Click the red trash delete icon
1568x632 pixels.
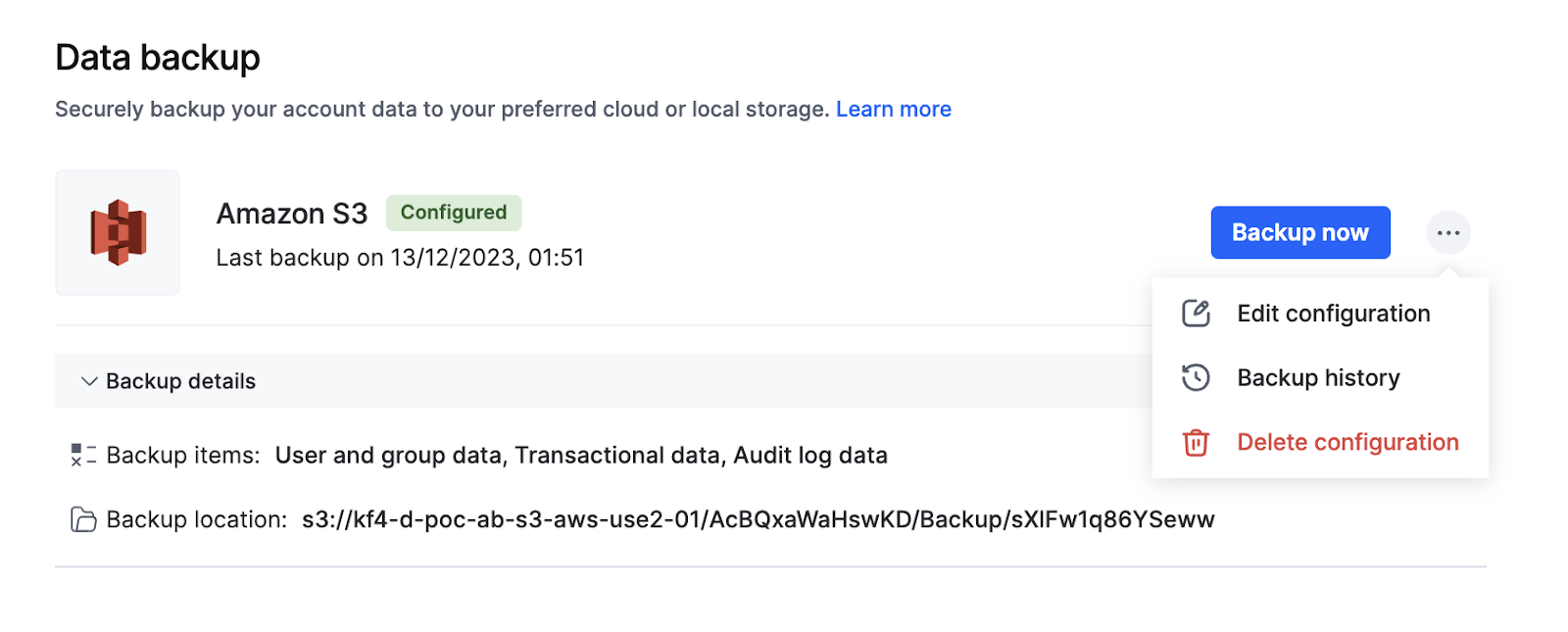(x=1196, y=442)
